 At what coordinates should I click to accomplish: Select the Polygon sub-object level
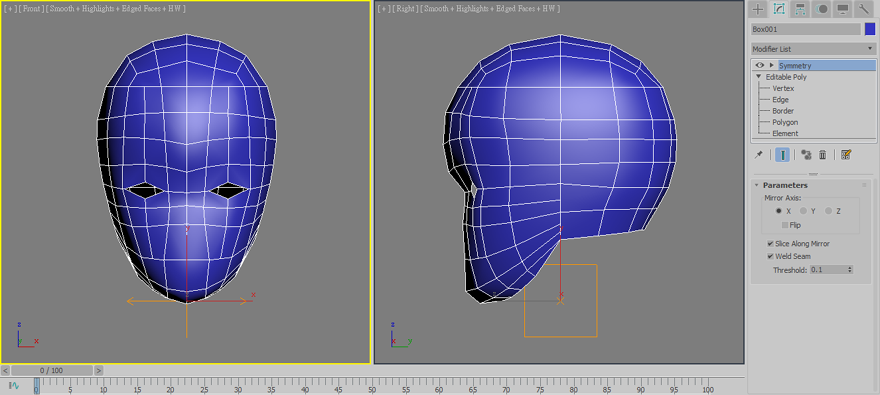pos(785,122)
